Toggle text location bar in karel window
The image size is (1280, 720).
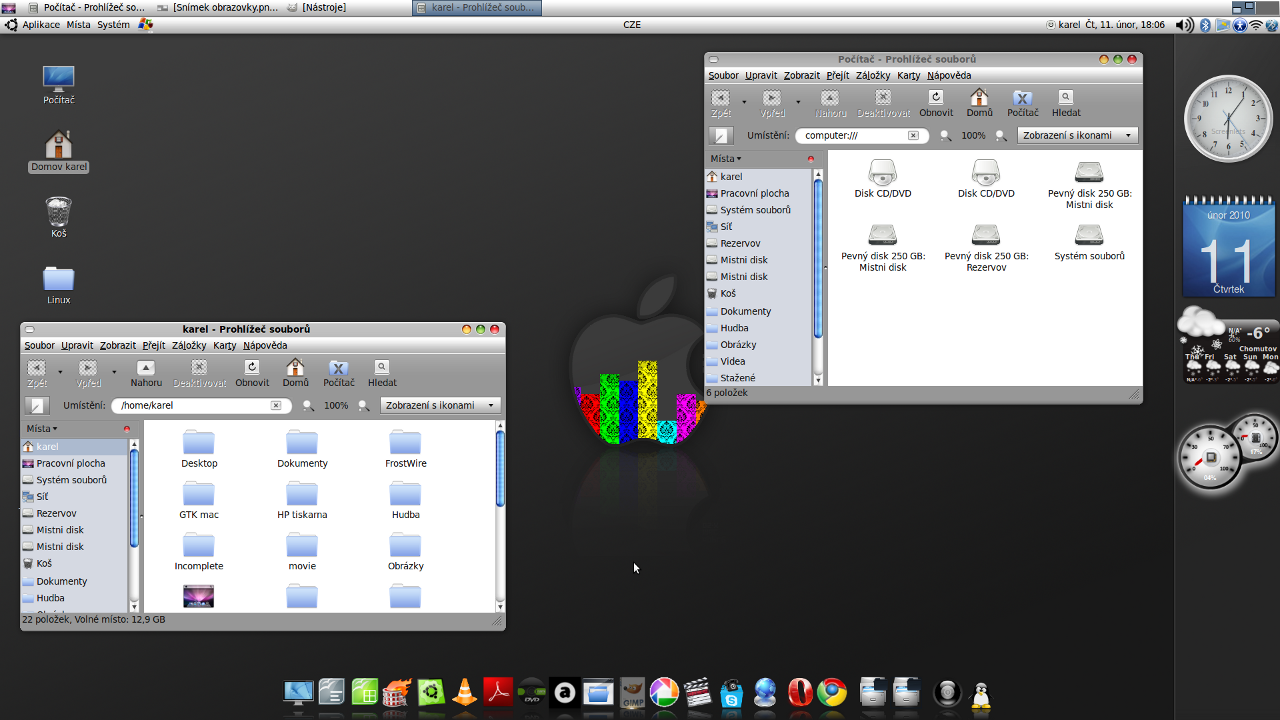tap(37, 406)
